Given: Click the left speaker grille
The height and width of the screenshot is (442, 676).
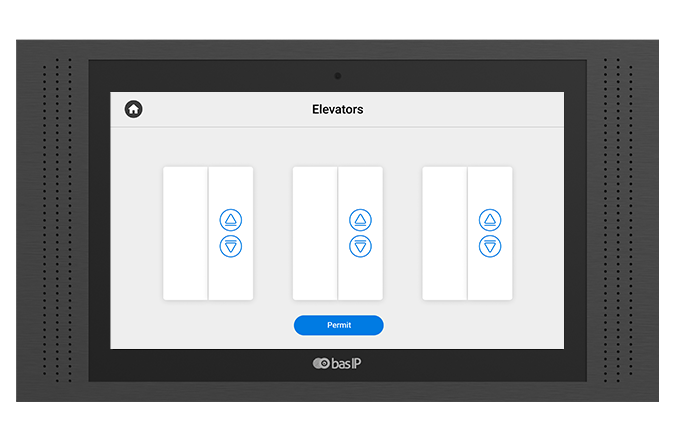Looking at the screenshot, I should 57,220.
